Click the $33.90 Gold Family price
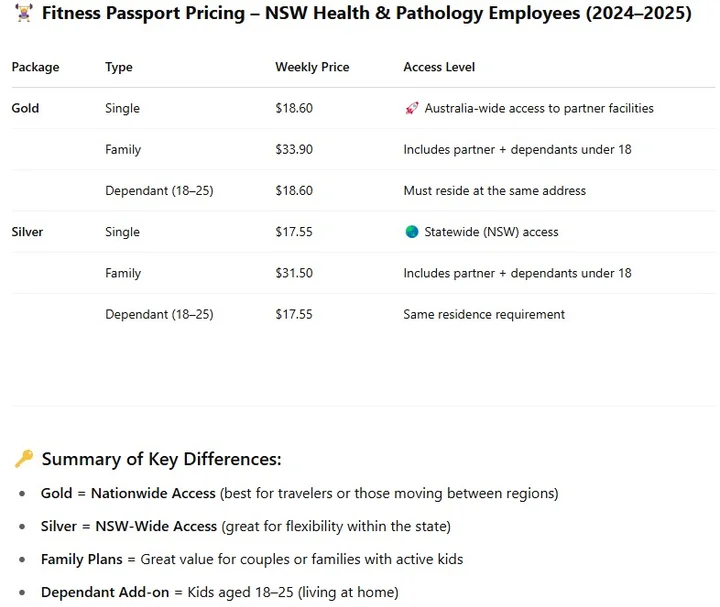Viewport: 720px width, 607px height. point(294,150)
